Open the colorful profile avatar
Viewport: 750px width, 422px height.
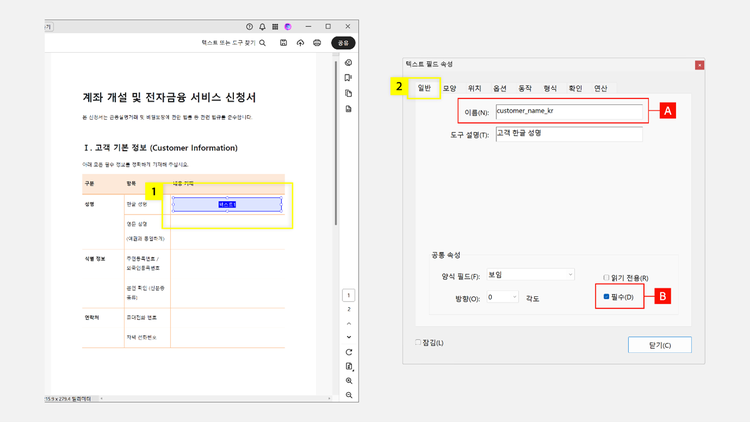click(288, 27)
